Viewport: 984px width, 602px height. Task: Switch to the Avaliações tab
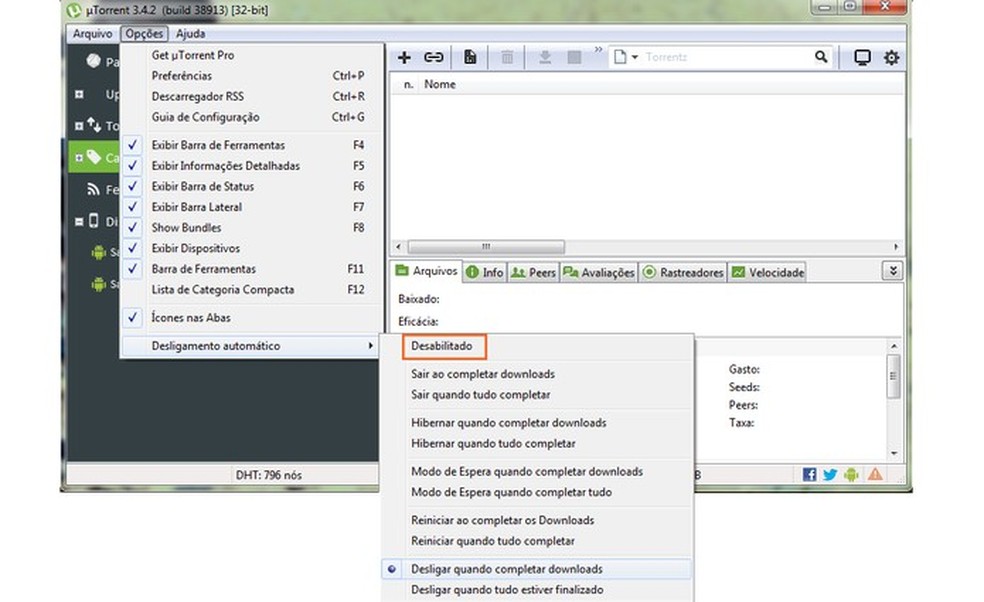599,272
